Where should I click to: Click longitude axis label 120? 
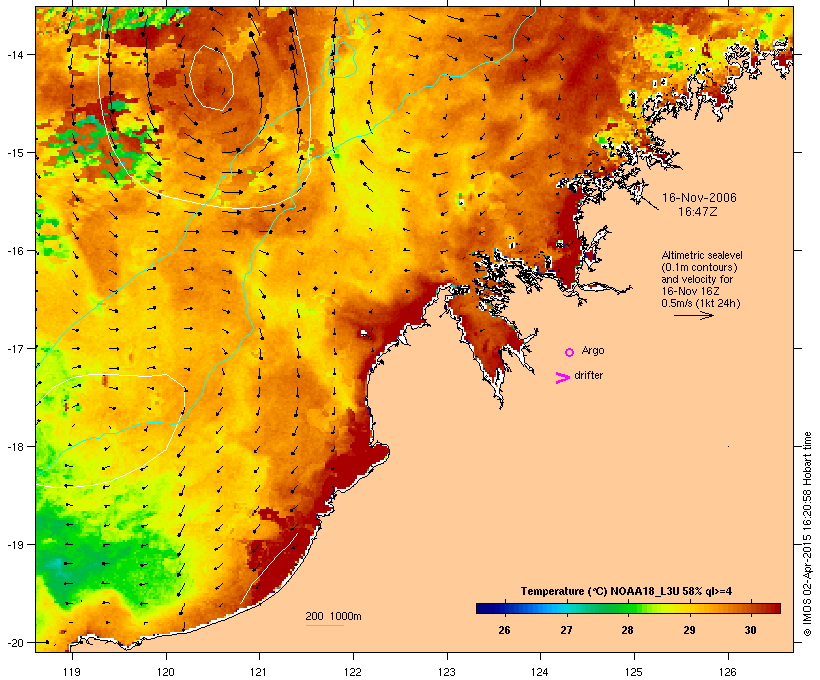point(166,672)
